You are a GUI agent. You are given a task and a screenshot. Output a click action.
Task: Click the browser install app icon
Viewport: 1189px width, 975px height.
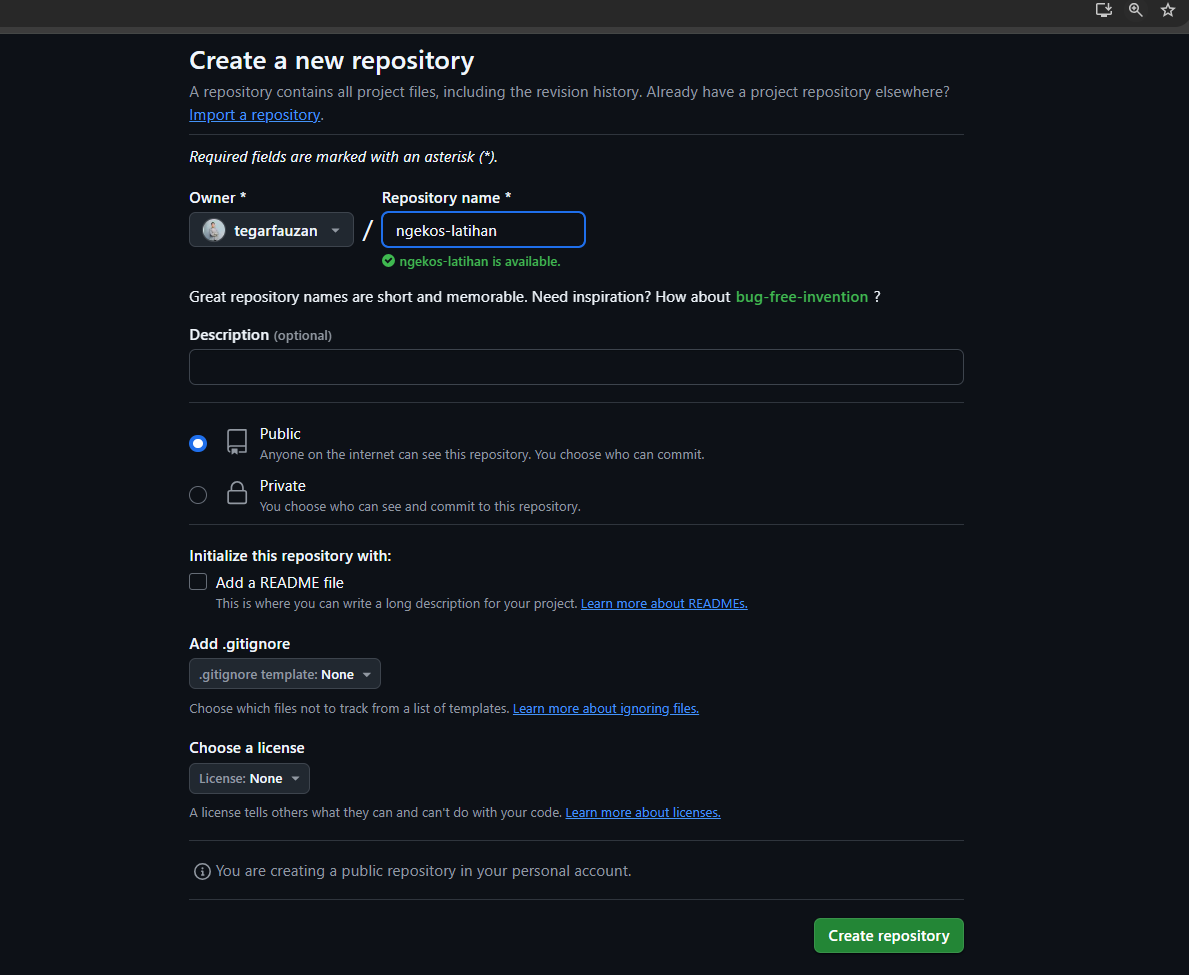(1103, 10)
